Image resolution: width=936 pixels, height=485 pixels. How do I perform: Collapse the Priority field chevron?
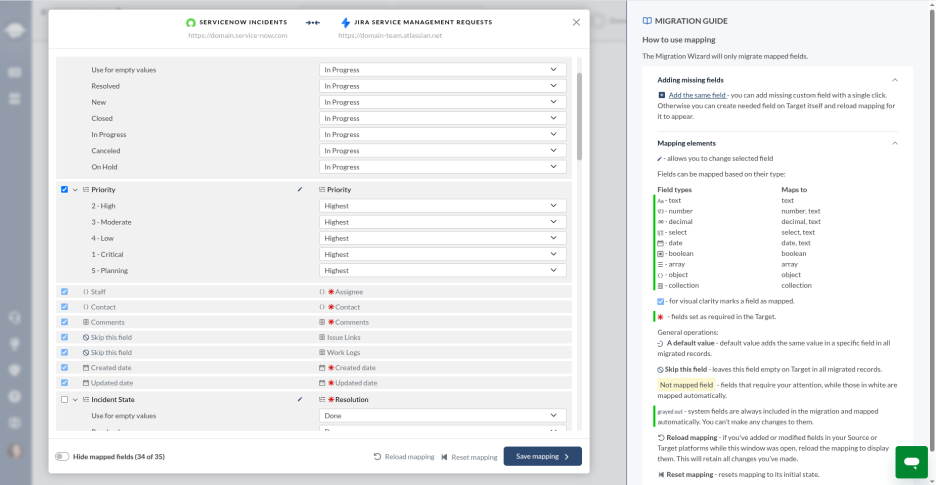[x=75, y=189]
